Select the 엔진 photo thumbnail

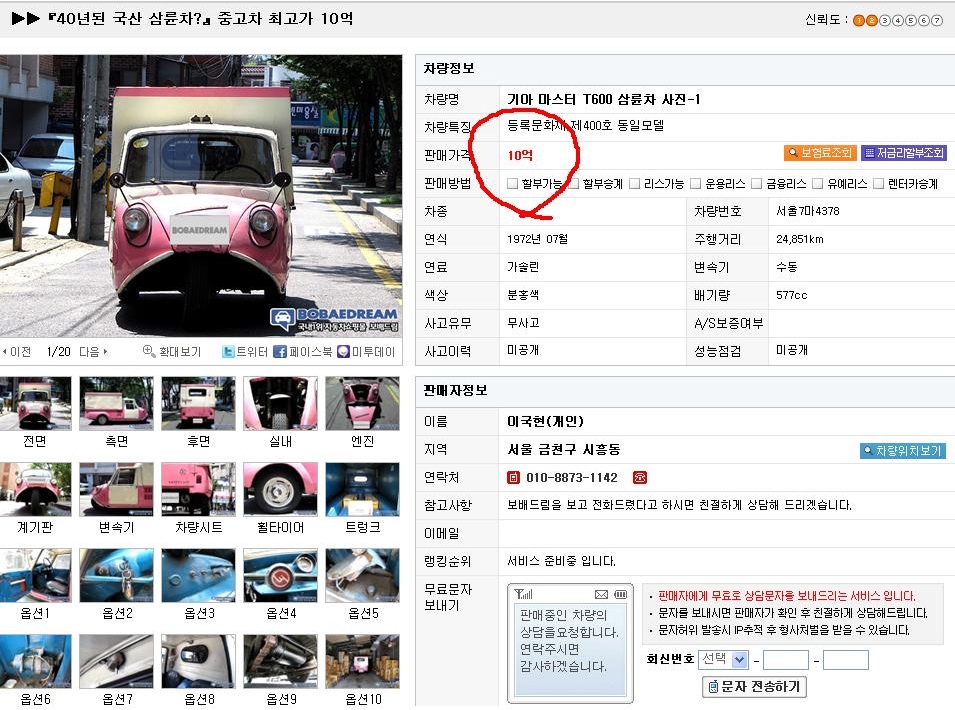click(362, 403)
